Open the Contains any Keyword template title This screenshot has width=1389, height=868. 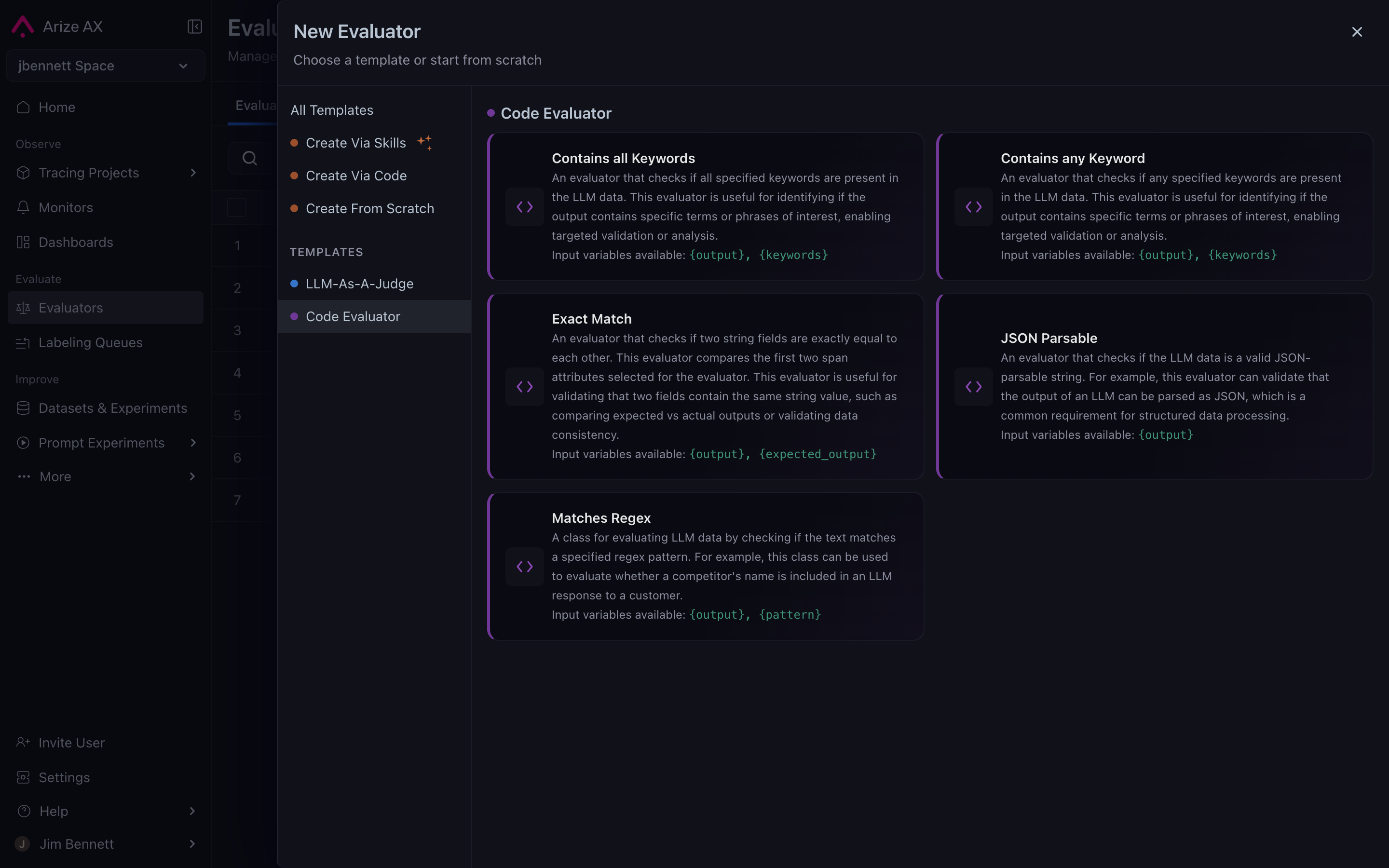(x=1073, y=159)
